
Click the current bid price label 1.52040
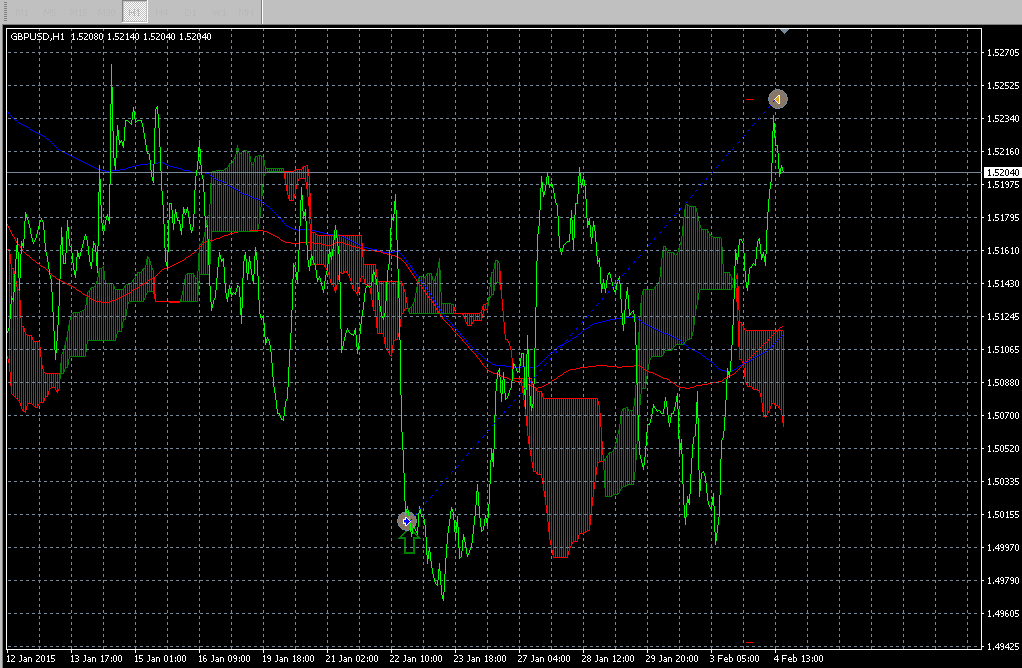tap(1002, 173)
